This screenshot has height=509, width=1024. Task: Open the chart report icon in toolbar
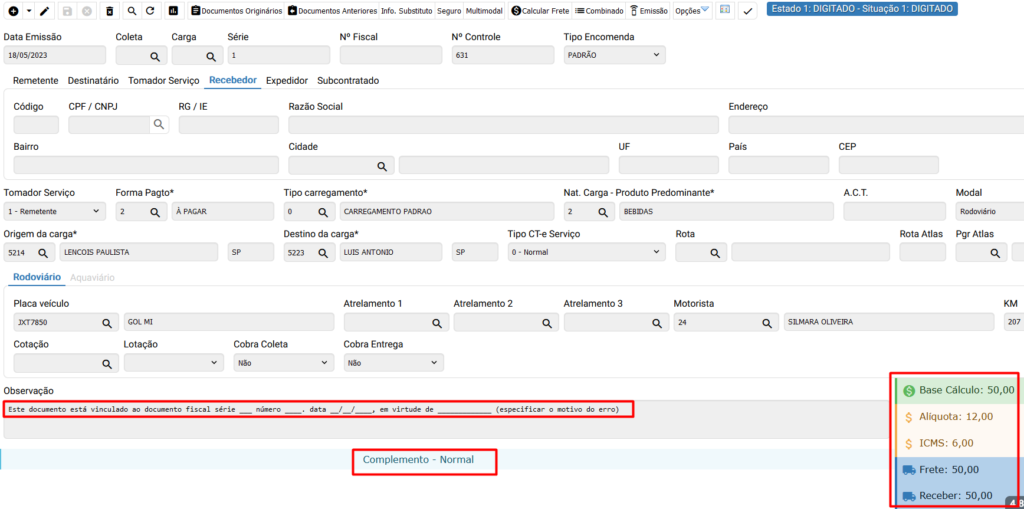pyautogui.click(x=173, y=11)
